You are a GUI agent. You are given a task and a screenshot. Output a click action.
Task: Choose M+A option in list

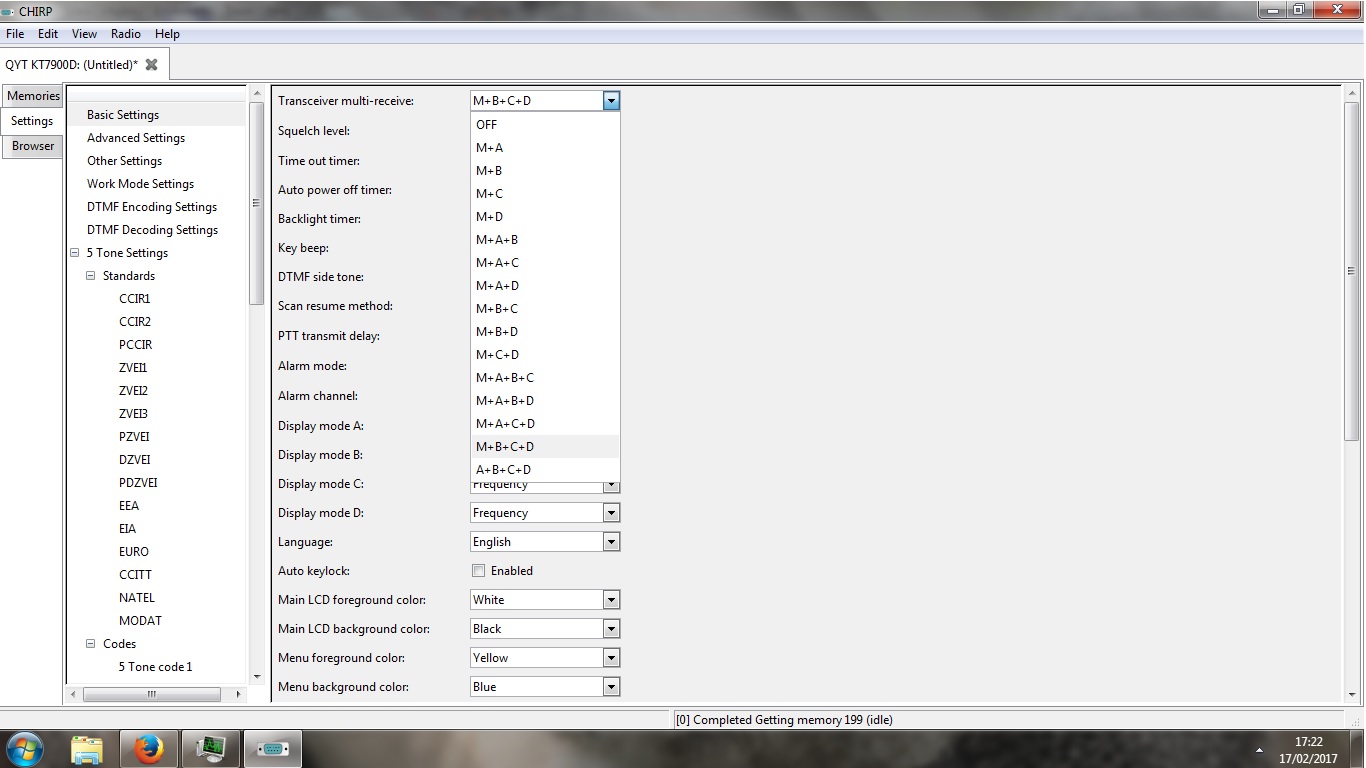click(x=545, y=148)
